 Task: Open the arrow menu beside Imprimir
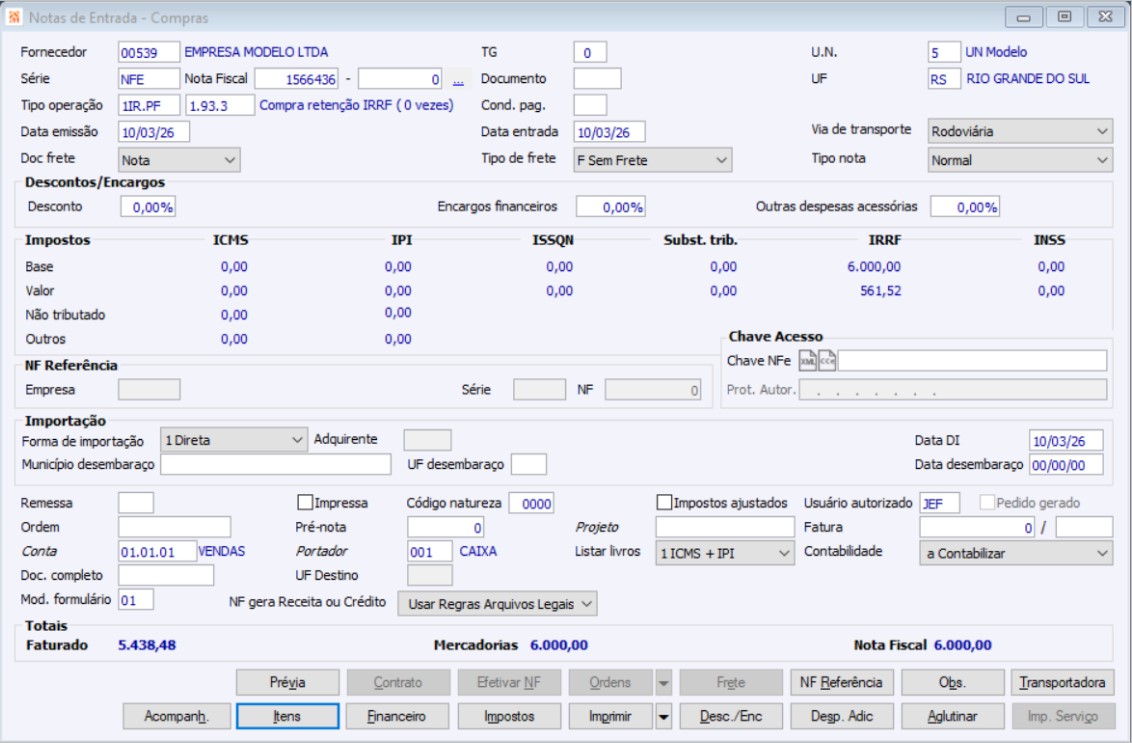click(663, 716)
